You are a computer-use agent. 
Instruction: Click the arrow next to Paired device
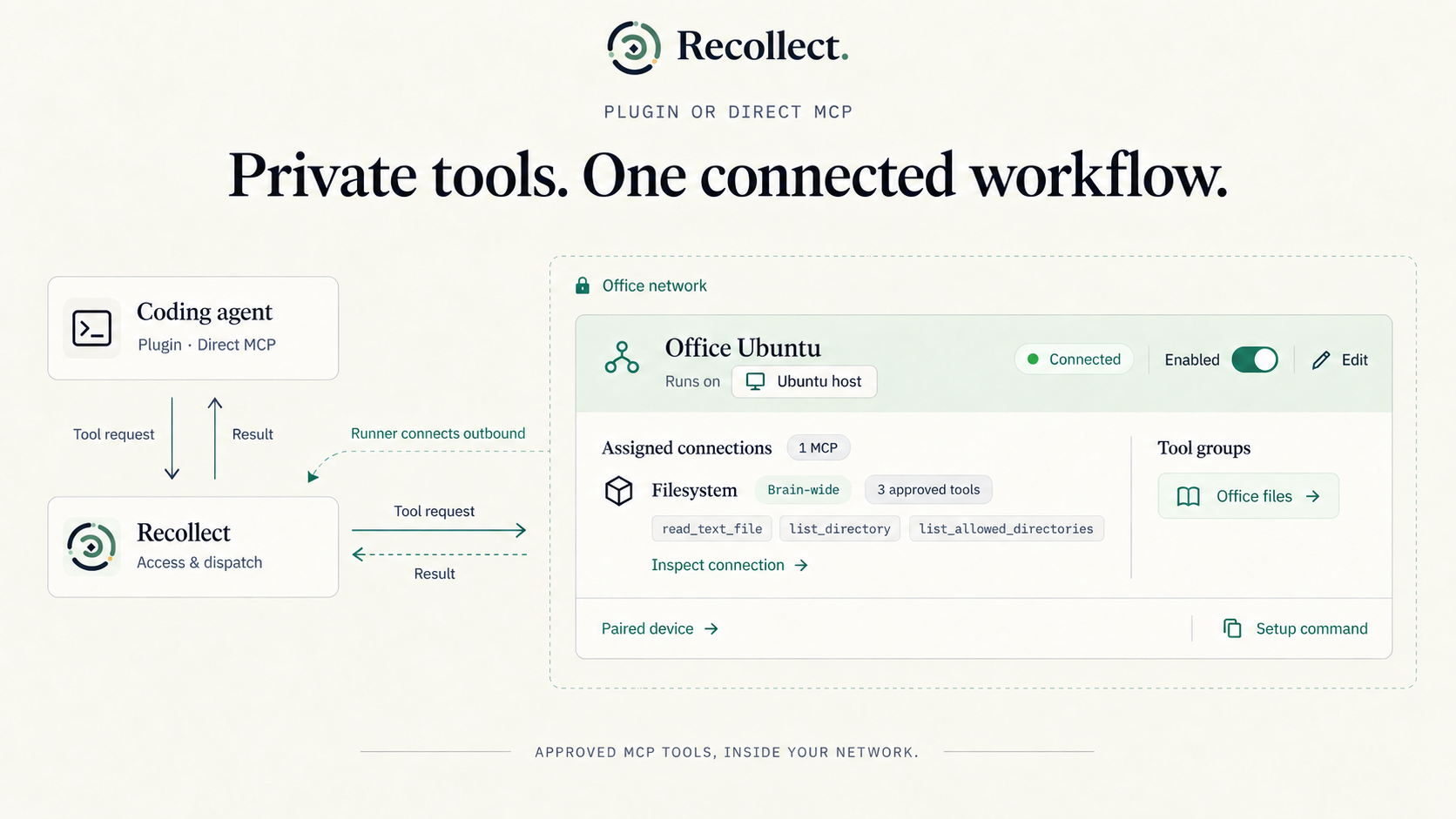711,628
